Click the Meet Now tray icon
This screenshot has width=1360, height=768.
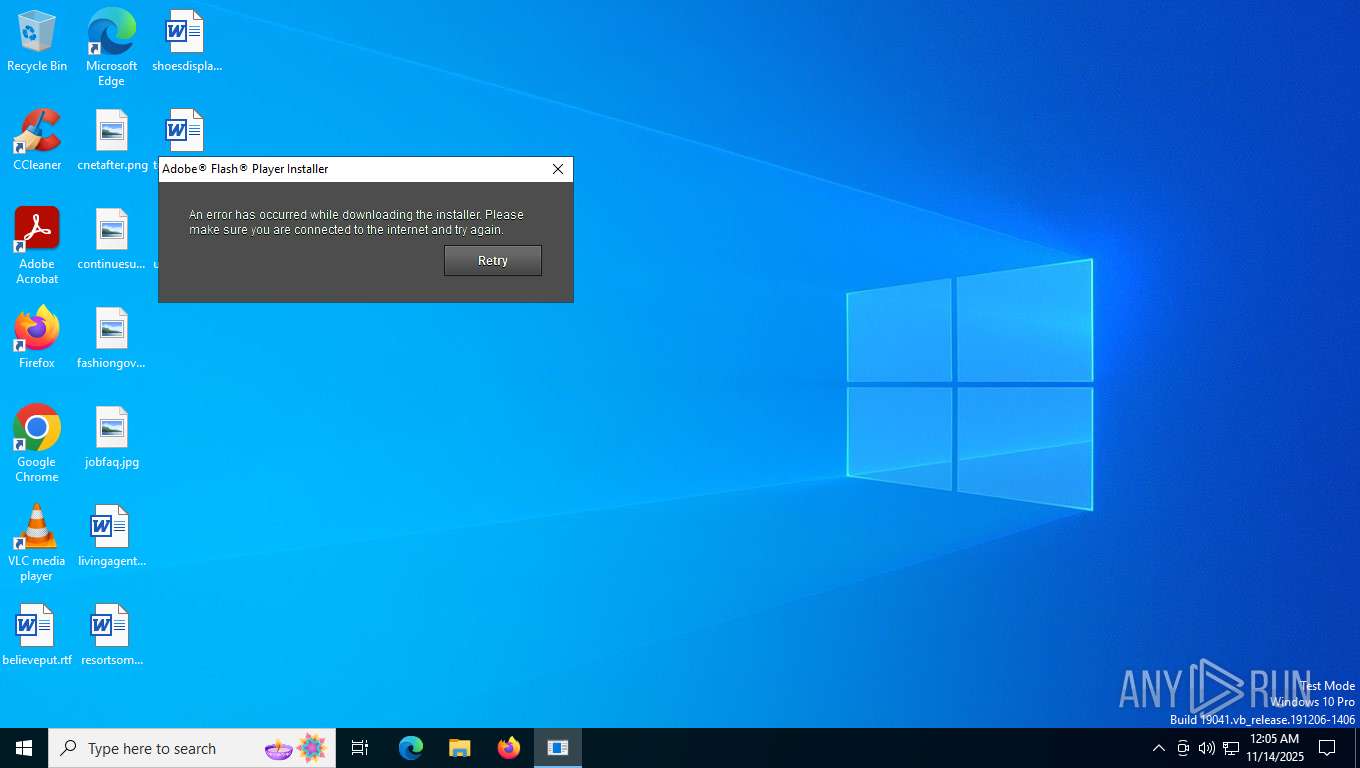tap(1183, 748)
